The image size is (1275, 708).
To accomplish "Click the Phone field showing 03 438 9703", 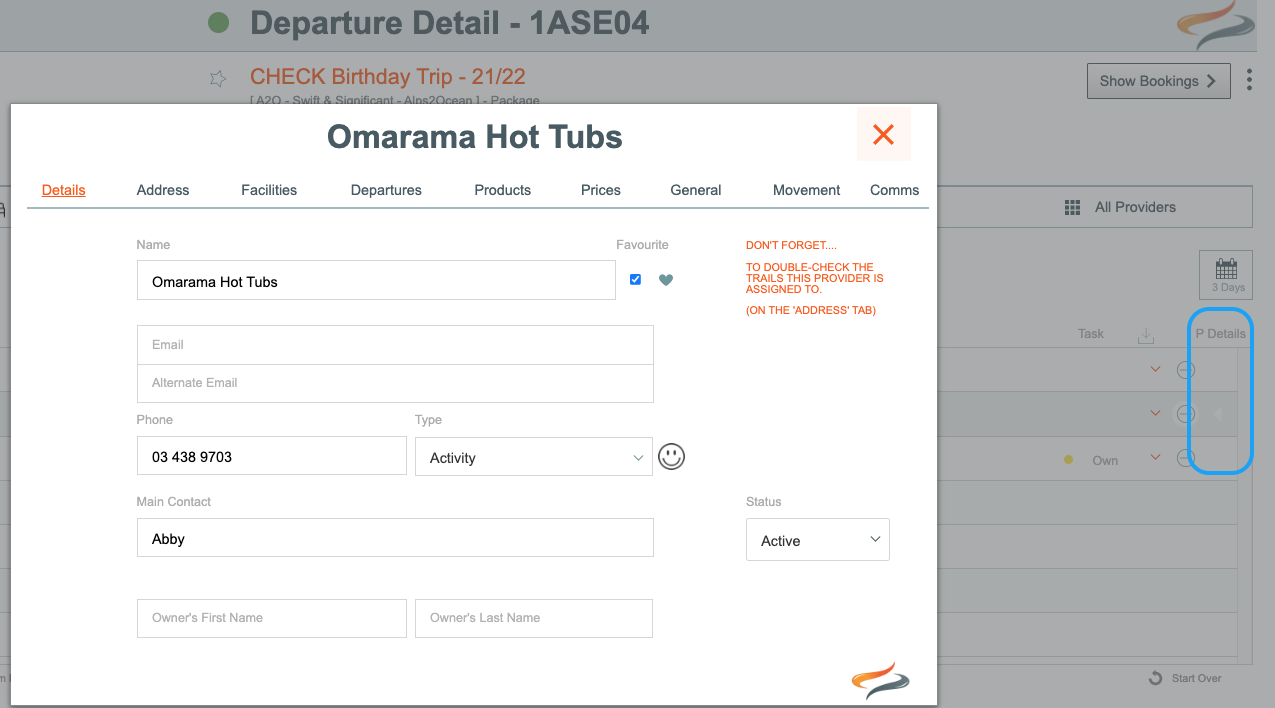I will pos(272,456).
